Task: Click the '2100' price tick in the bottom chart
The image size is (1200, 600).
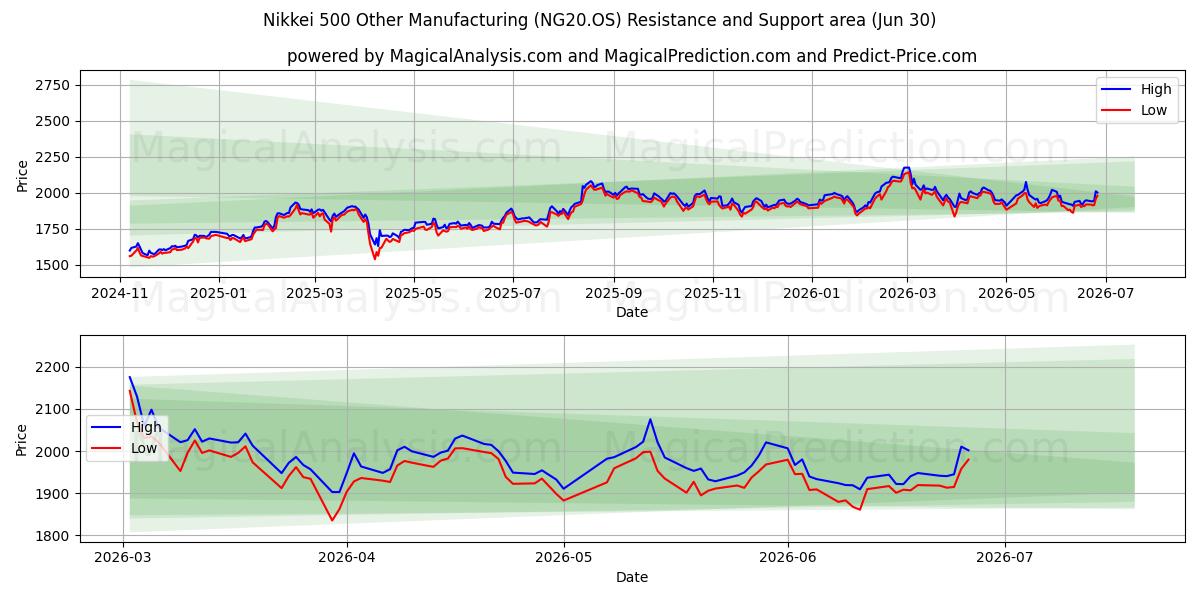Action: pos(54,410)
